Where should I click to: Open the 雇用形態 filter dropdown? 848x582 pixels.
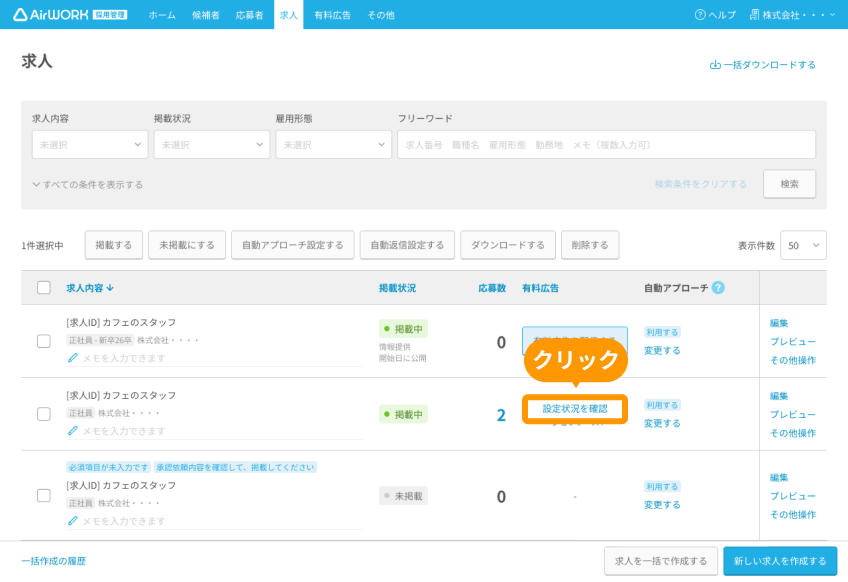(333, 144)
